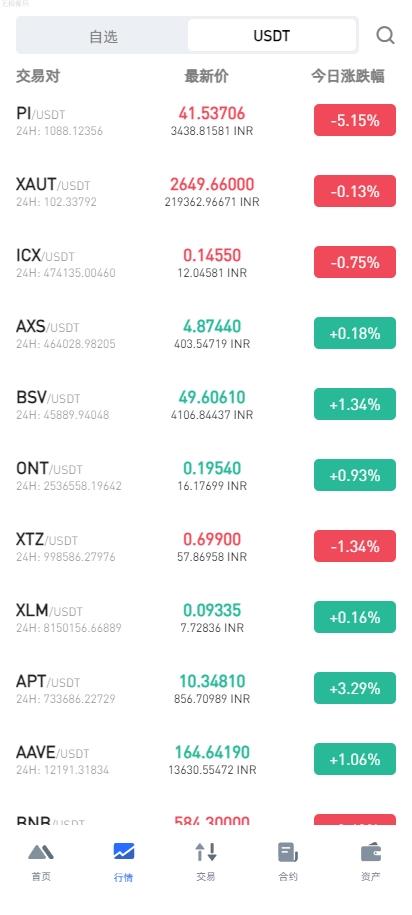The image size is (412, 915).
Task: Open the markets chart icon
Action: (x=124, y=851)
